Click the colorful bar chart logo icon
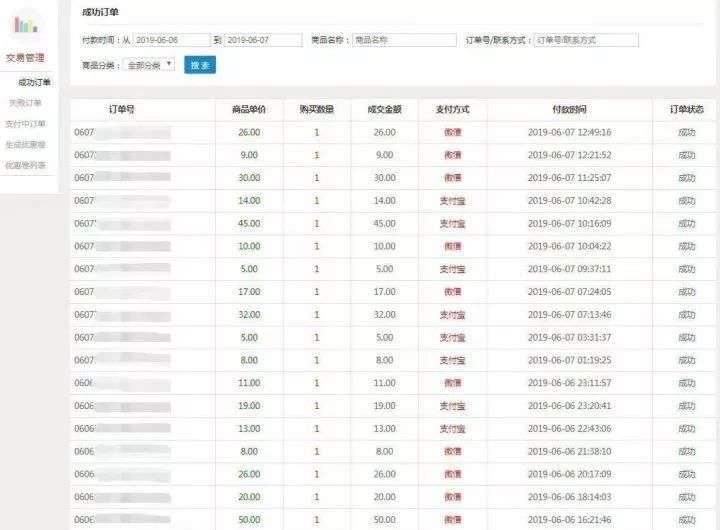The width and height of the screenshot is (720, 530). (x=26, y=24)
